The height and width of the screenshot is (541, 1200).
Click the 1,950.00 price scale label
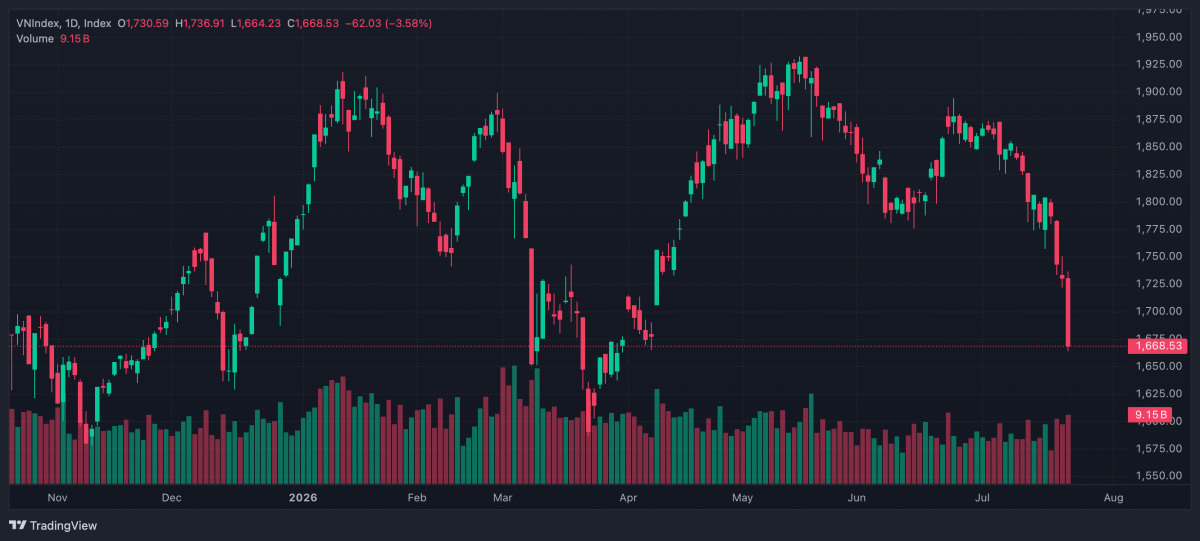coord(1160,37)
